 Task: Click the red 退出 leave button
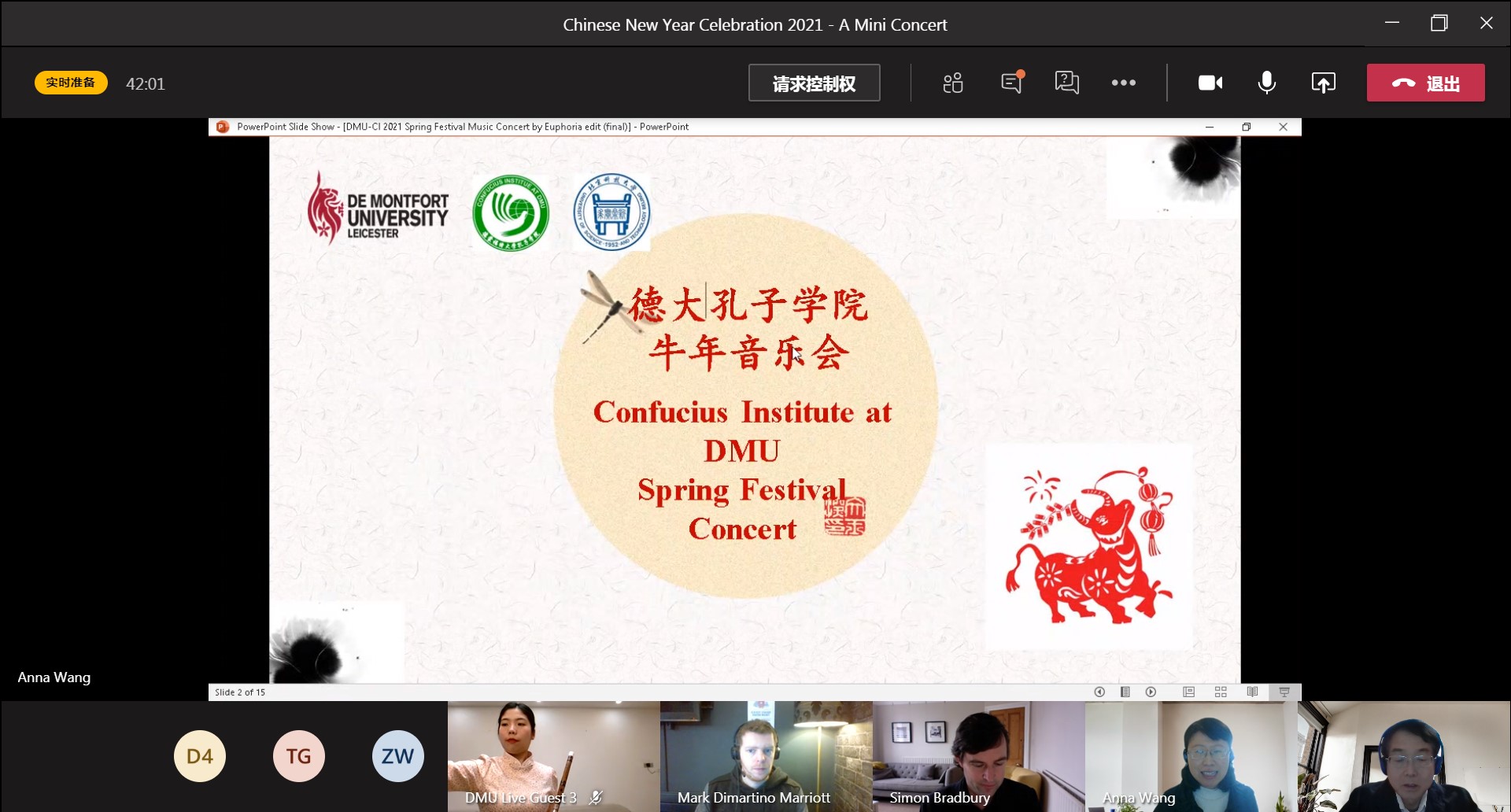(x=1425, y=83)
